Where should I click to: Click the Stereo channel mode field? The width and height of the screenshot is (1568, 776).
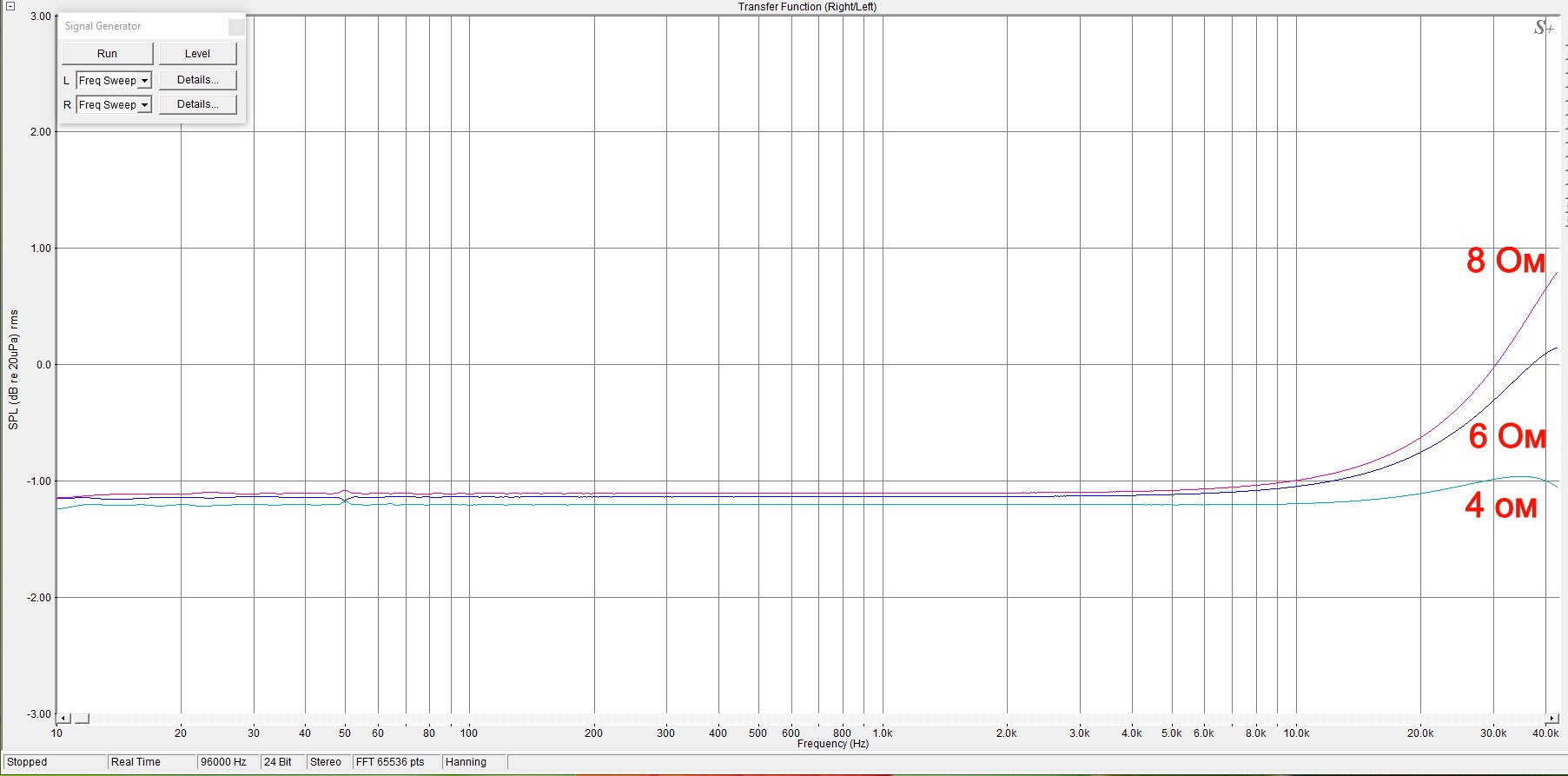[326, 762]
